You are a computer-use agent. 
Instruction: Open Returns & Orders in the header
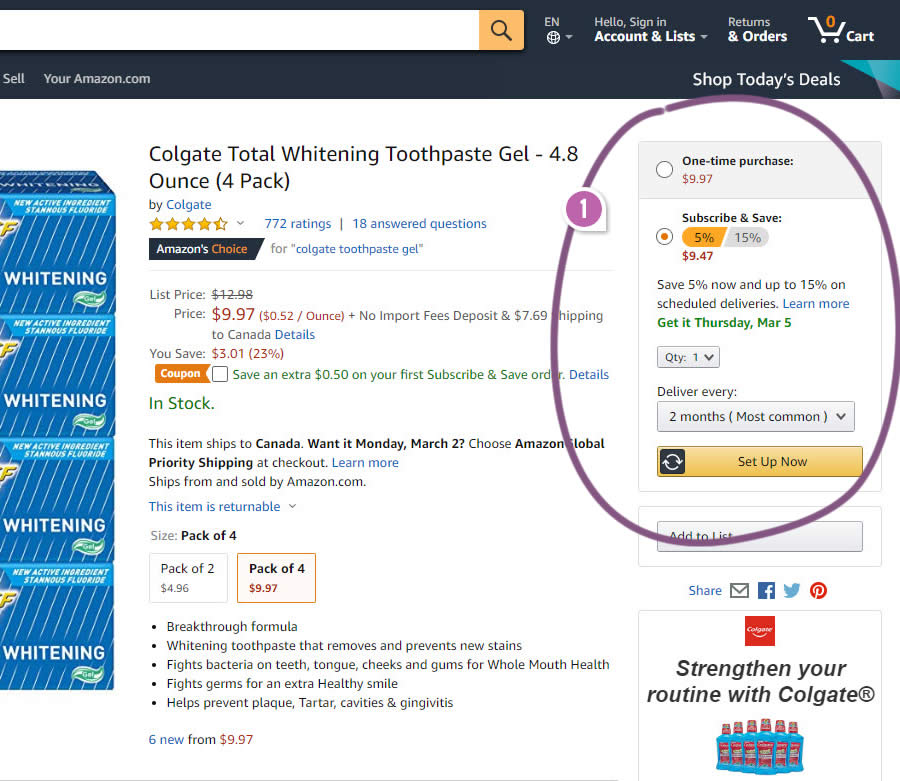click(x=757, y=30)
